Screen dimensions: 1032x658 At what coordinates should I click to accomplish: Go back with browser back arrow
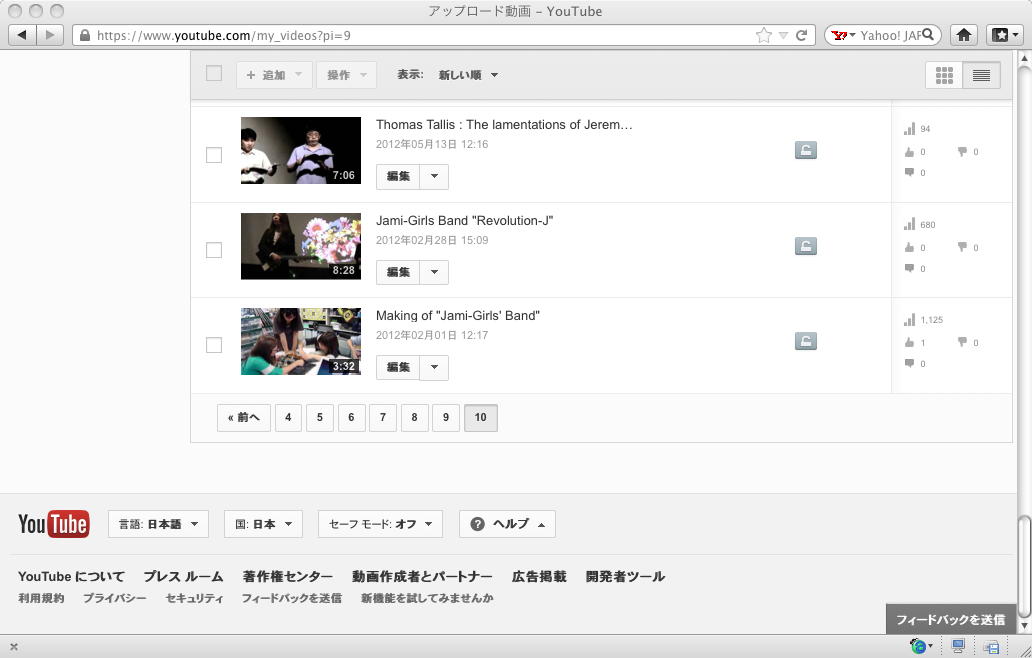[22, 35]
